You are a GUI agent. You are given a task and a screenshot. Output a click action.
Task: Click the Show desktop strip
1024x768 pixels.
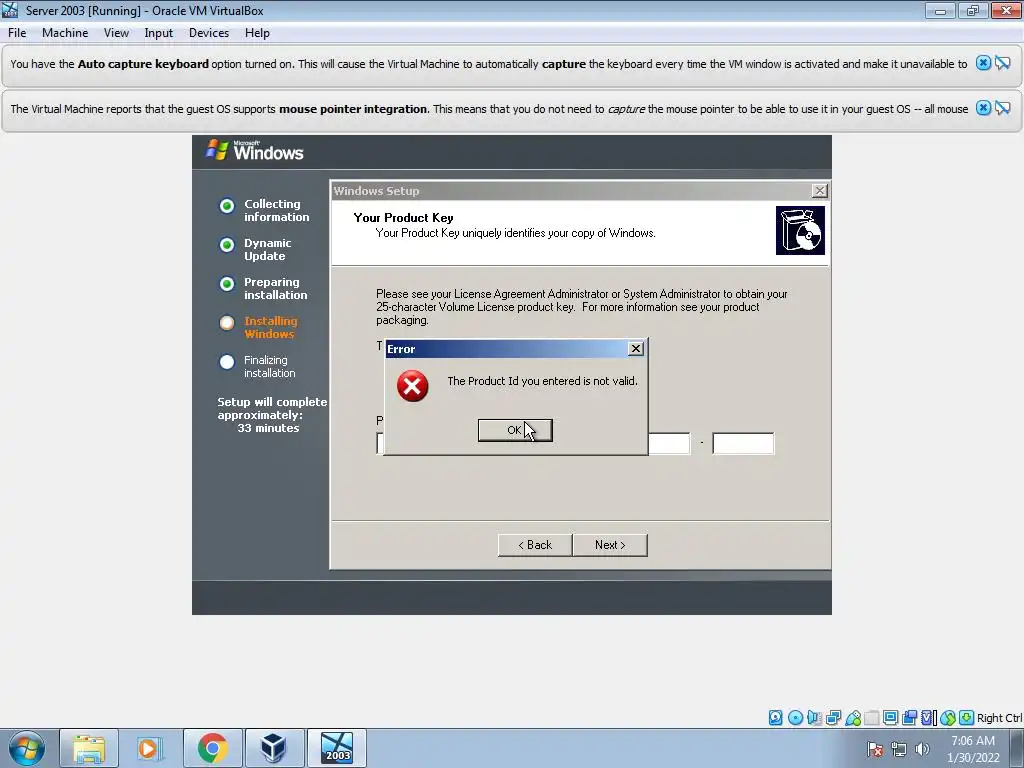pyautogui.click(x=1017, y=748)
